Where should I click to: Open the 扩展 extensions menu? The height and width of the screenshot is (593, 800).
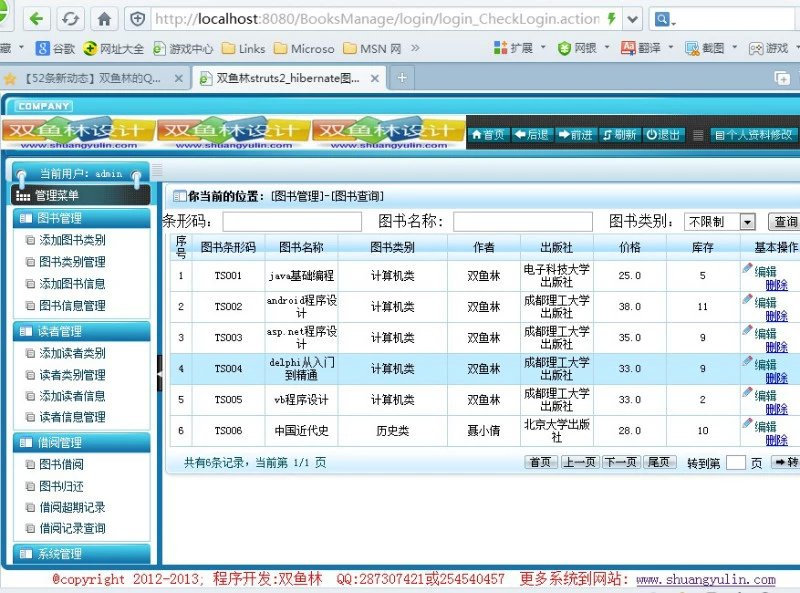pyautogui.click(x=519, y=48)
